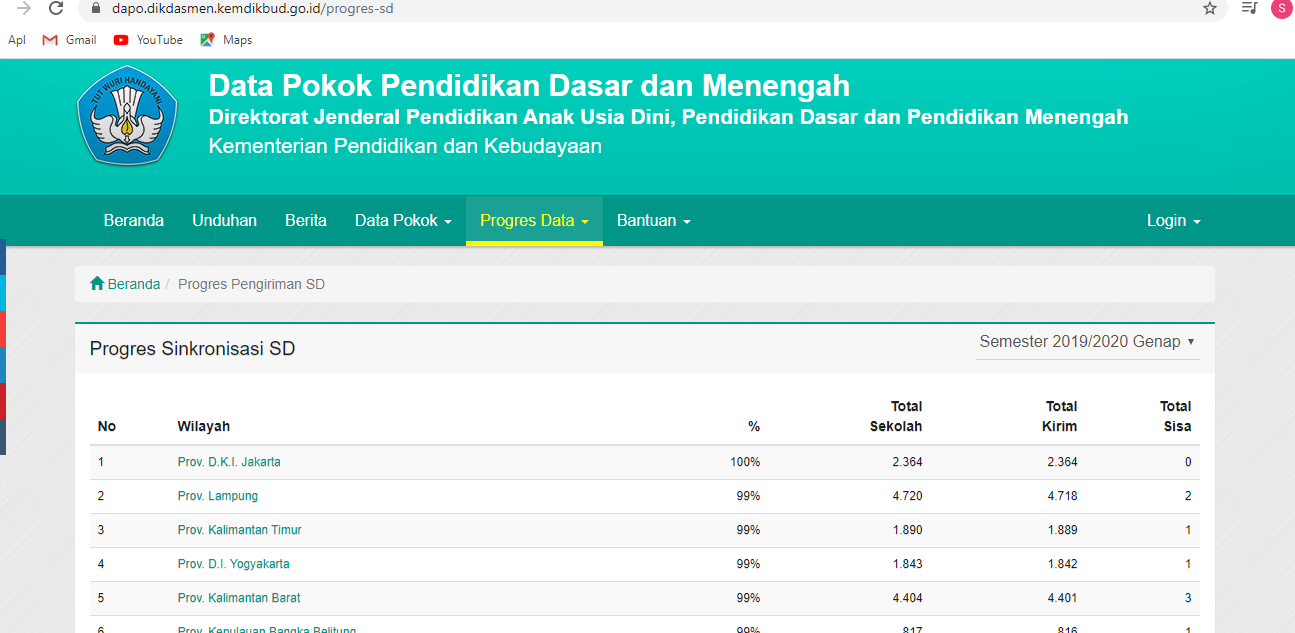Open Gmail from the bookmarks bar
This screenshot has width=1295, height=633.
tap(68, 40)
